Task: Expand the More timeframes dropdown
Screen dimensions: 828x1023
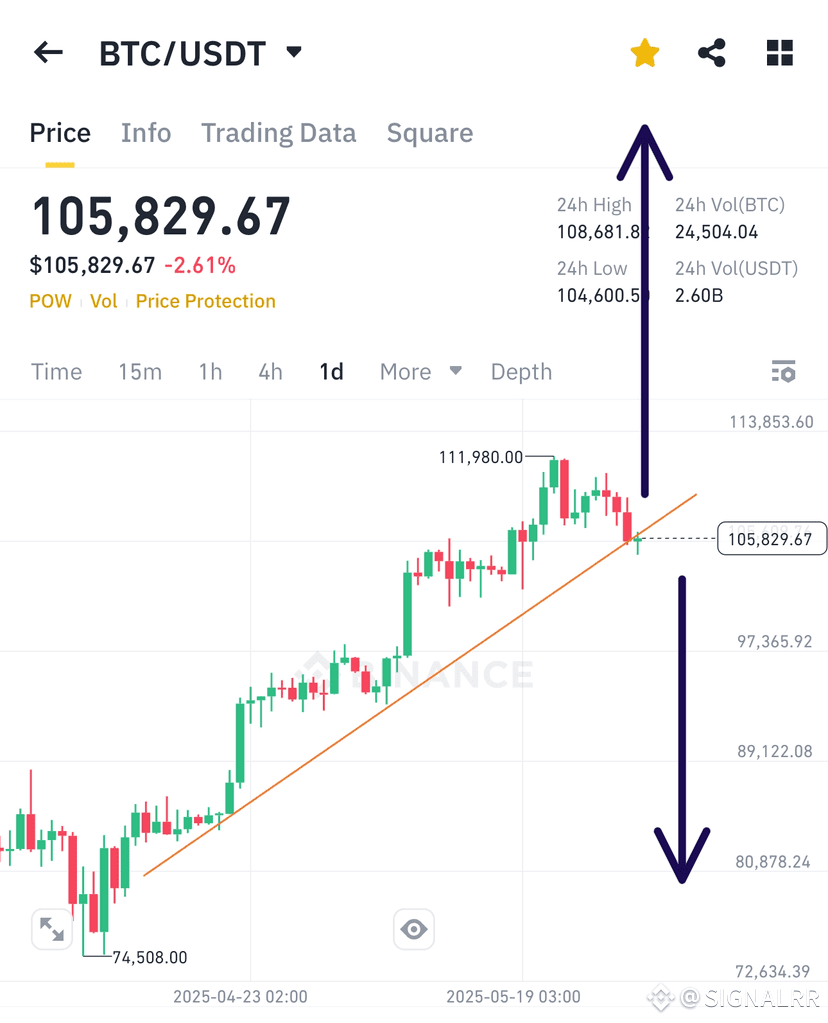Action: tap(419, 371)
